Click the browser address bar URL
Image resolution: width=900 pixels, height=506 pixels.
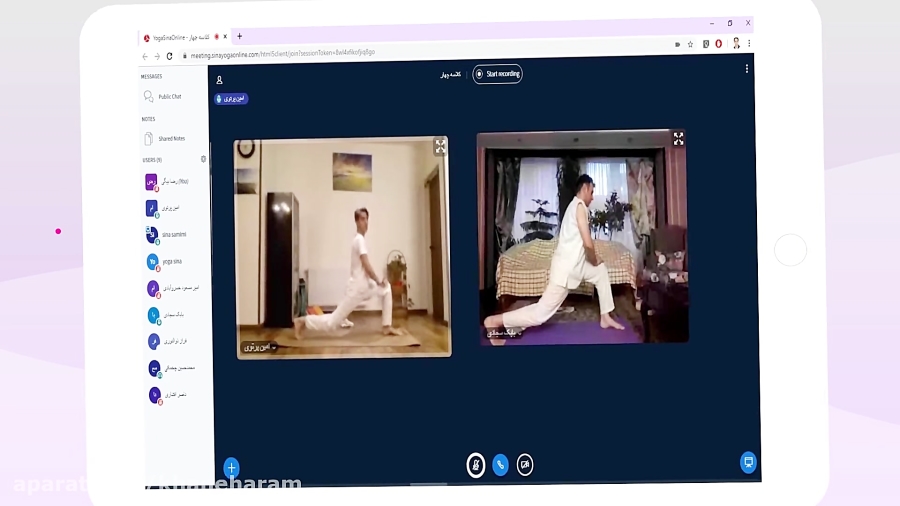coord(282,54)
